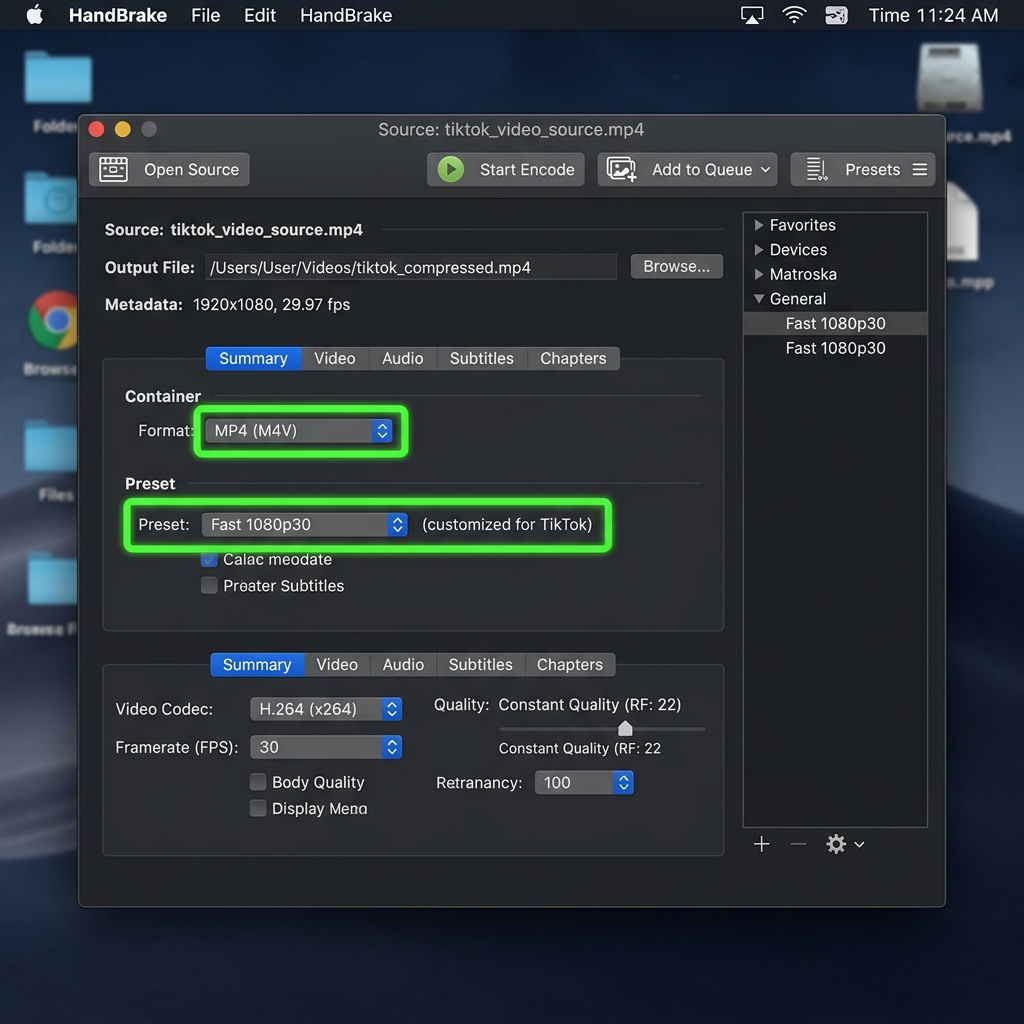Click the menu bar clock Time 11:24 AM
Image resolution: width=1024 pixels, height=1024 pixels.
(x=933, y=15)
